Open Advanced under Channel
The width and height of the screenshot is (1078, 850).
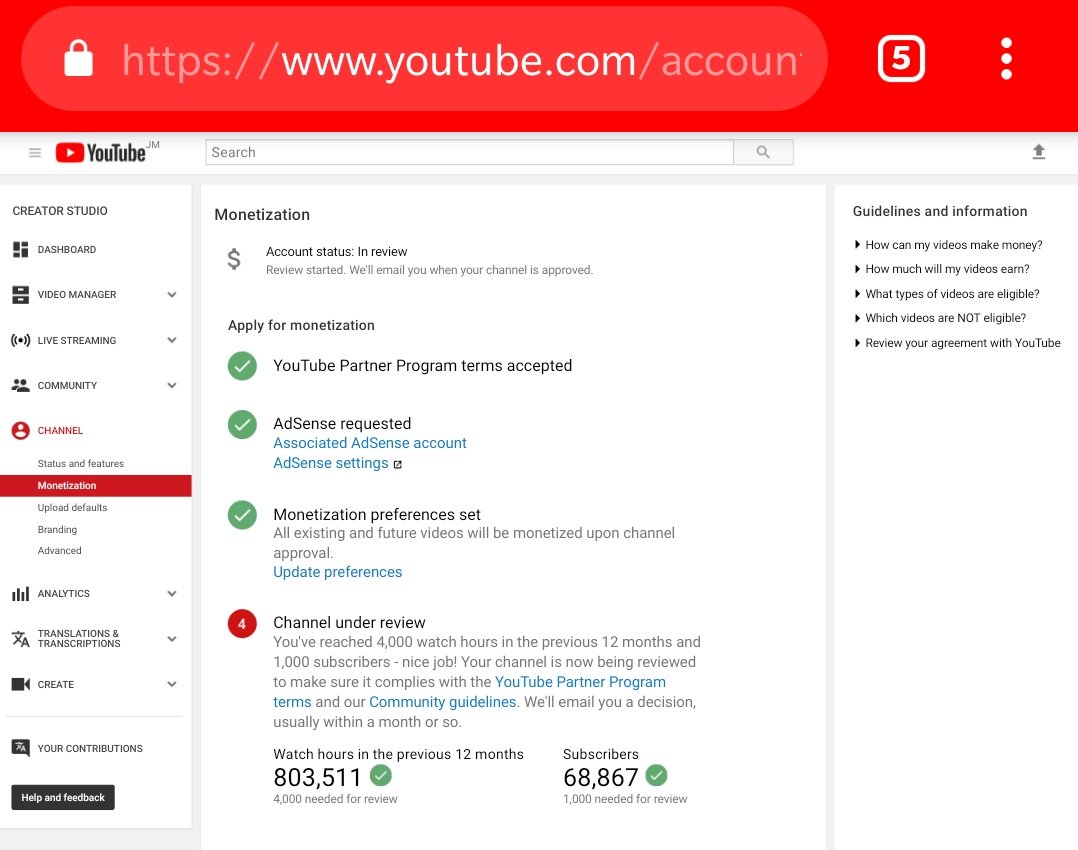point(59,551)
